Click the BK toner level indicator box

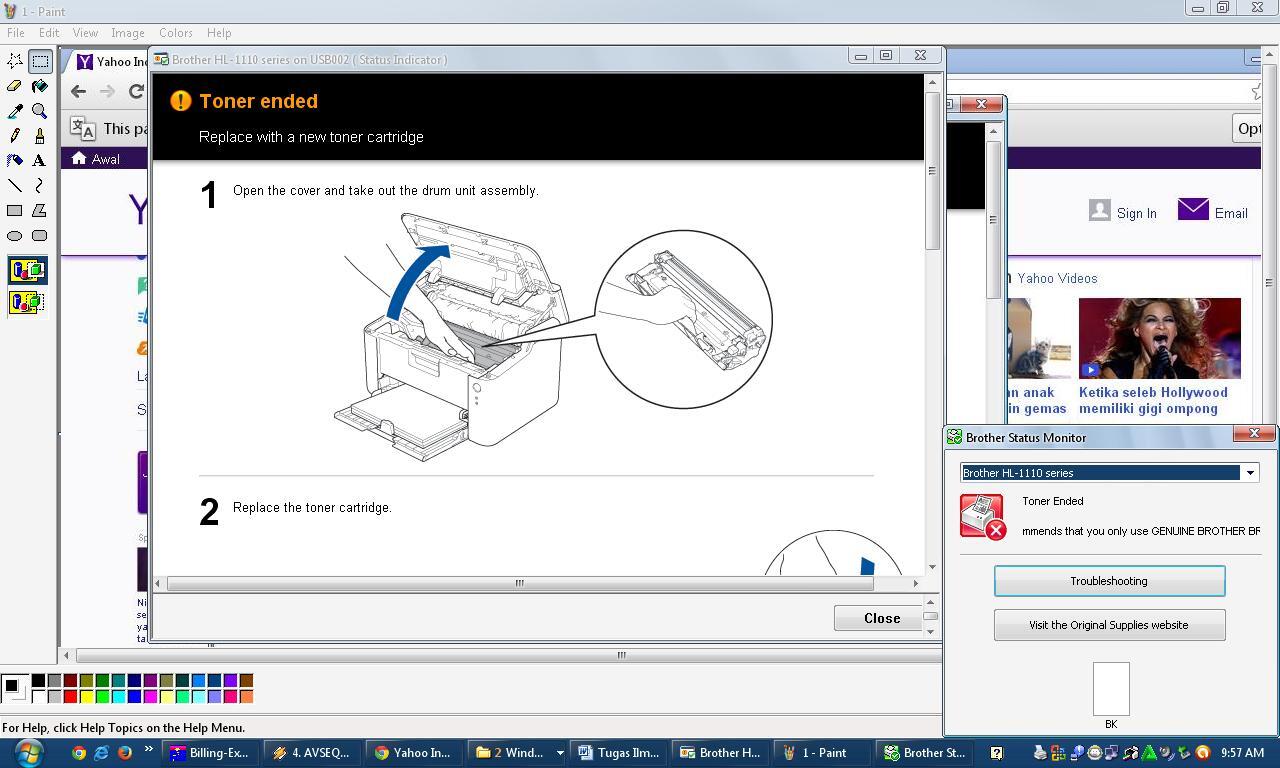(x=1111, y=688)
